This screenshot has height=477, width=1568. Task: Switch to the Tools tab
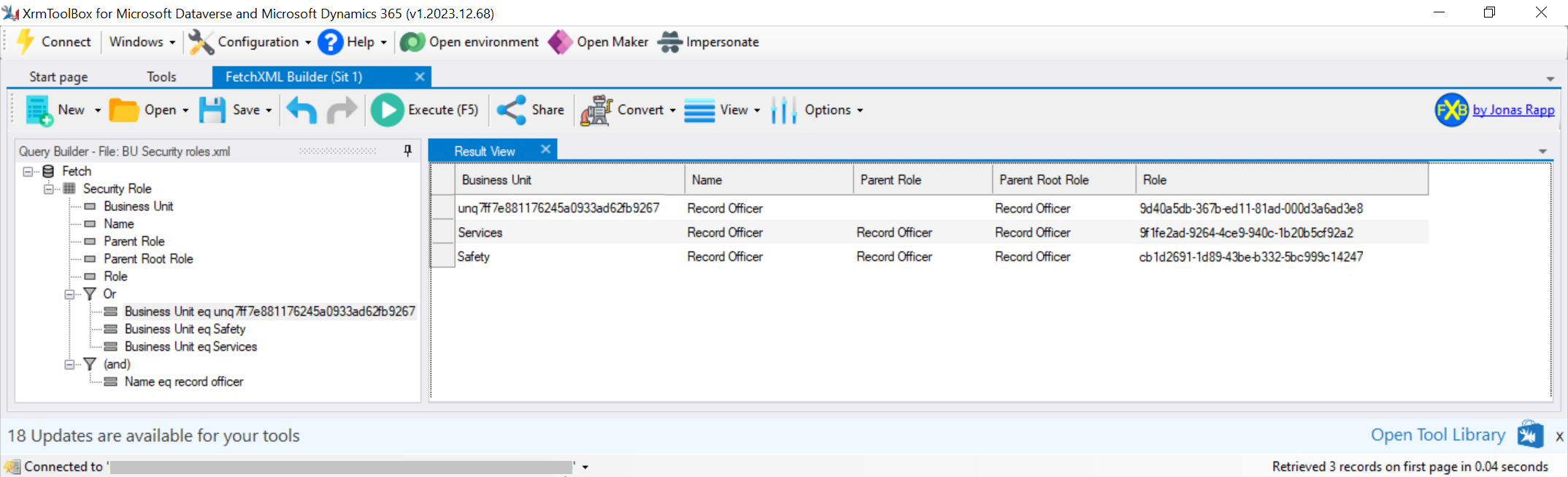161,77
